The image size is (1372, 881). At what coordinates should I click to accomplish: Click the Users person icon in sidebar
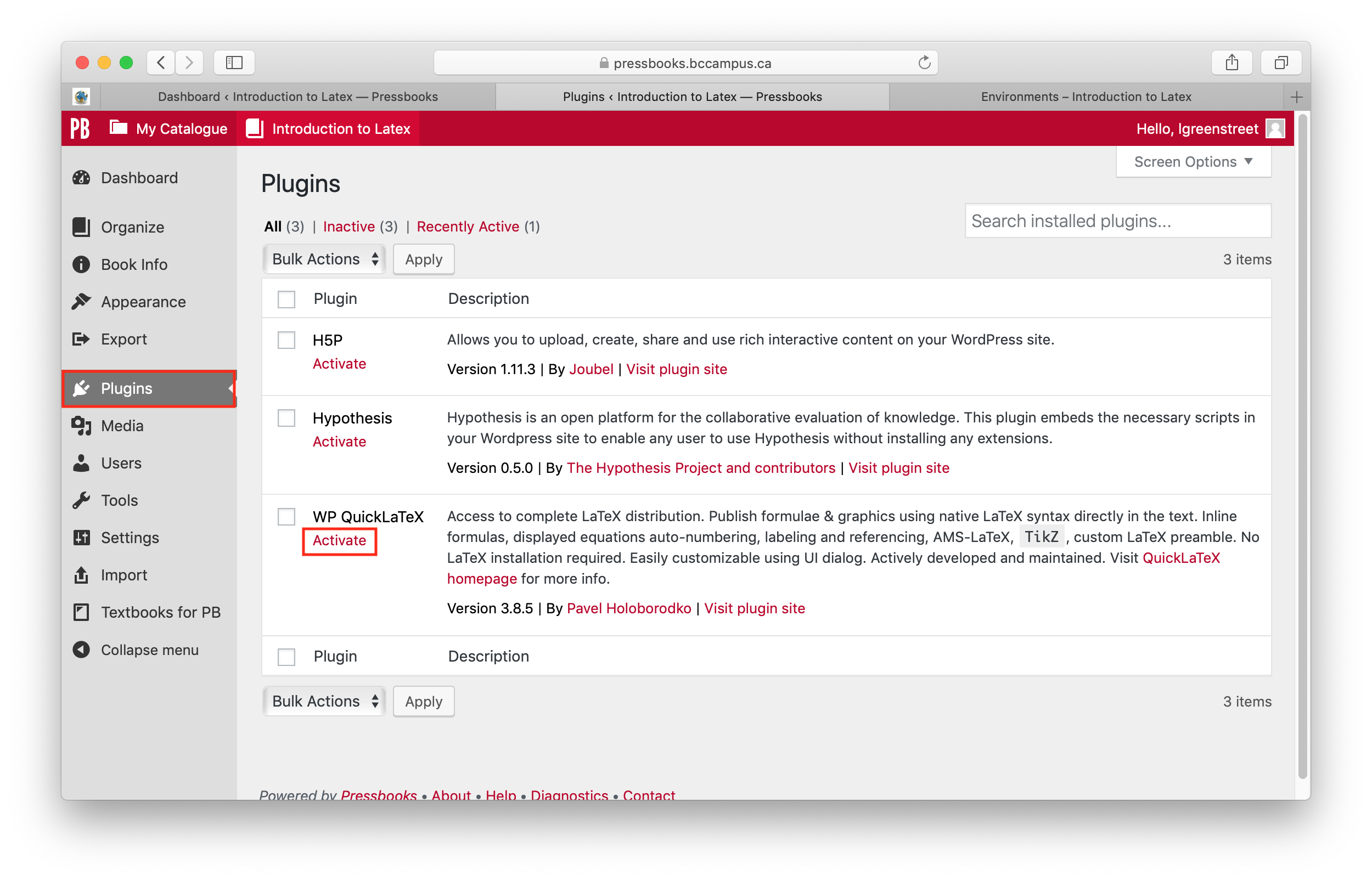(81, 464)
